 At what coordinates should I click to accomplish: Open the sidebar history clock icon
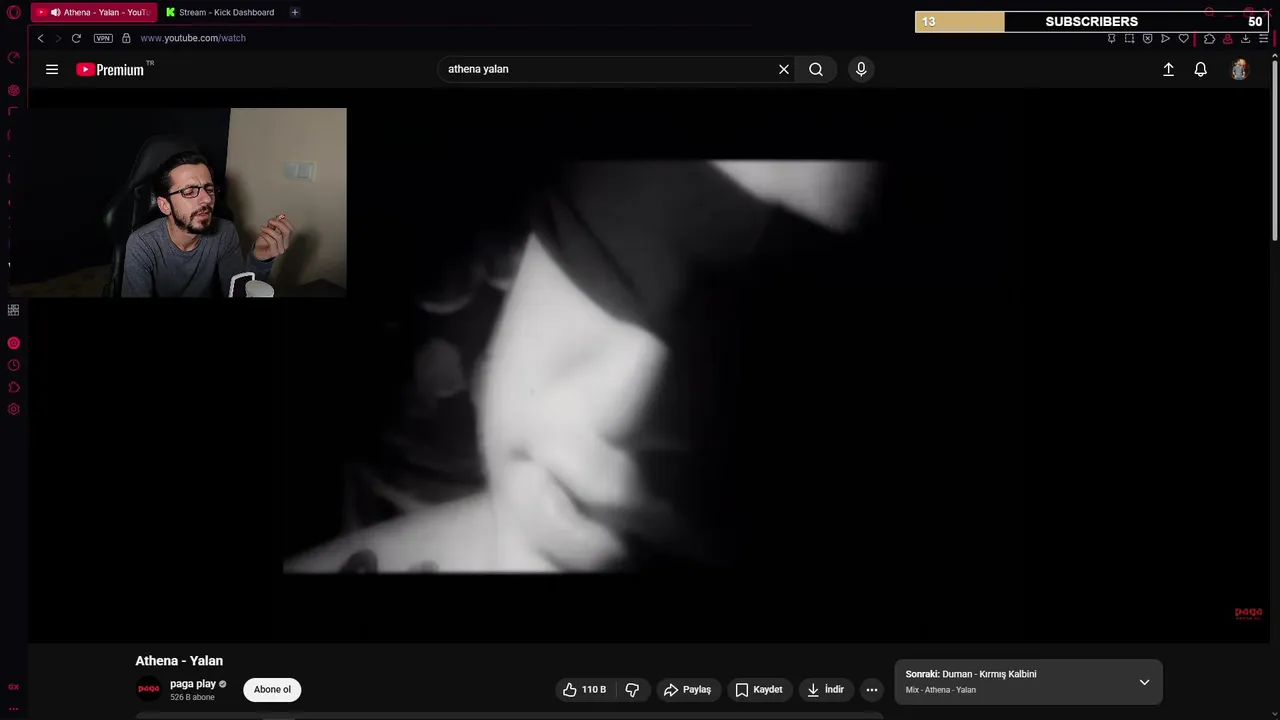pyautogui.click(x=13, y=365)
